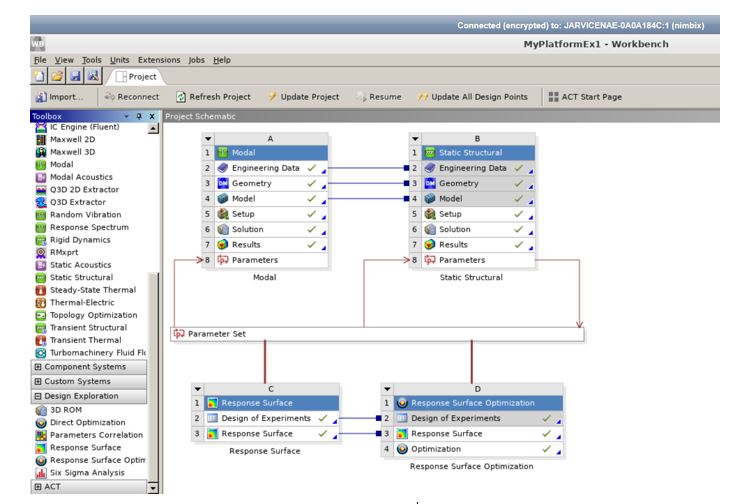Select Setup cell in Static Structural B
756x504 pixels.
[478, 214]
